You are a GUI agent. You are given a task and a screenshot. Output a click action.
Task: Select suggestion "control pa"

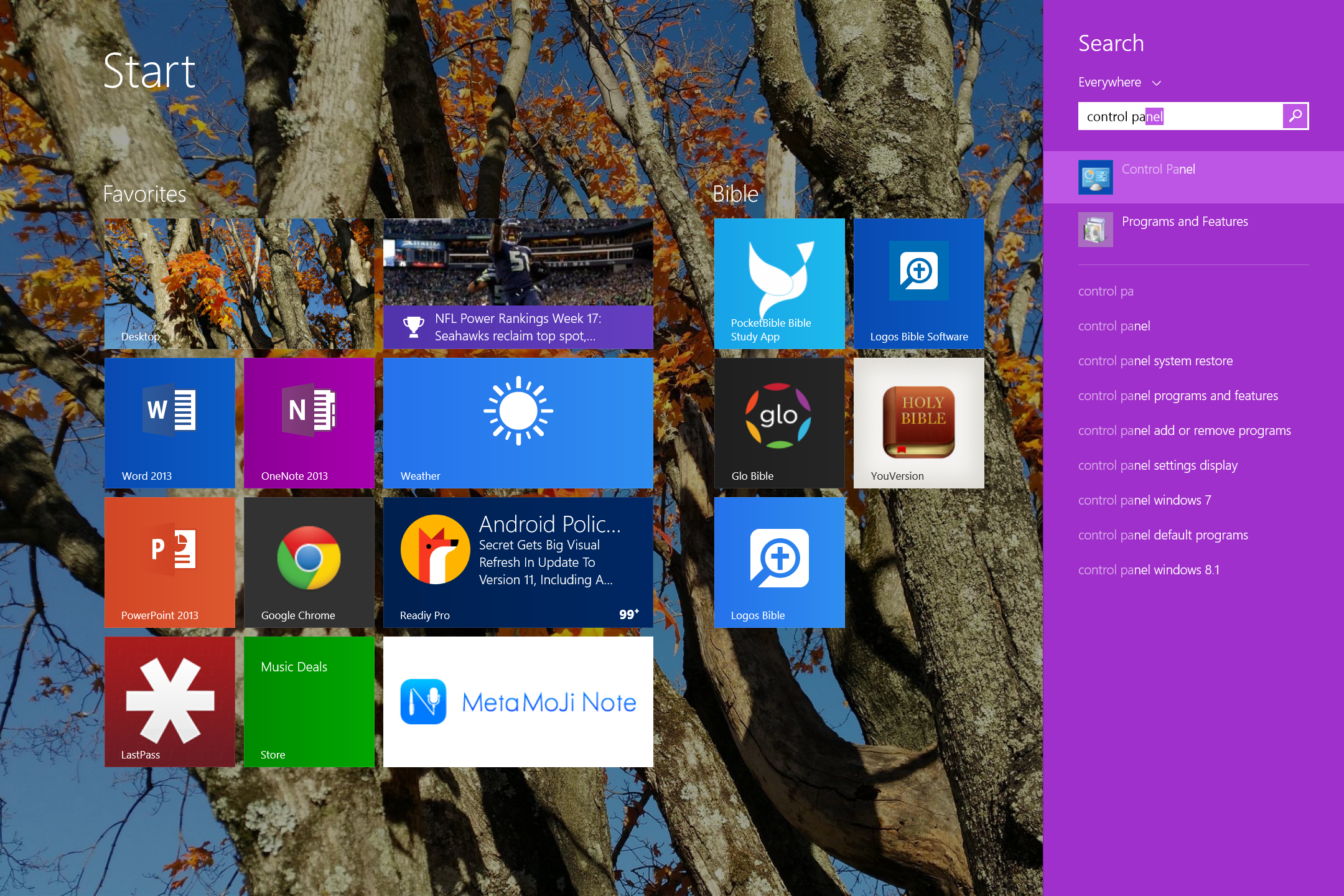[x=1106, y=291]
